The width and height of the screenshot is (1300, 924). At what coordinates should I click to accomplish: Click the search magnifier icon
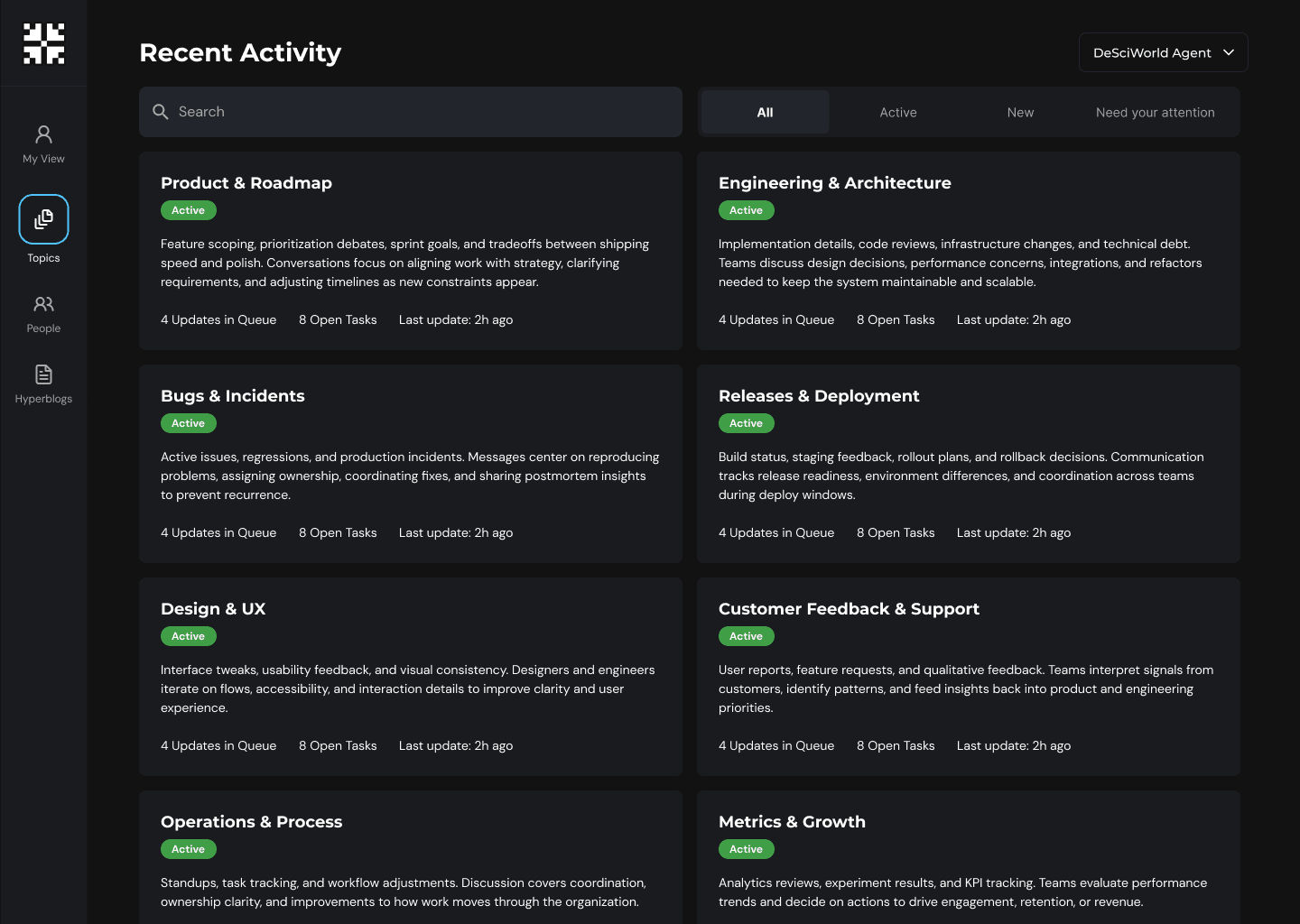pyautogui.click(x=161, y=112)
